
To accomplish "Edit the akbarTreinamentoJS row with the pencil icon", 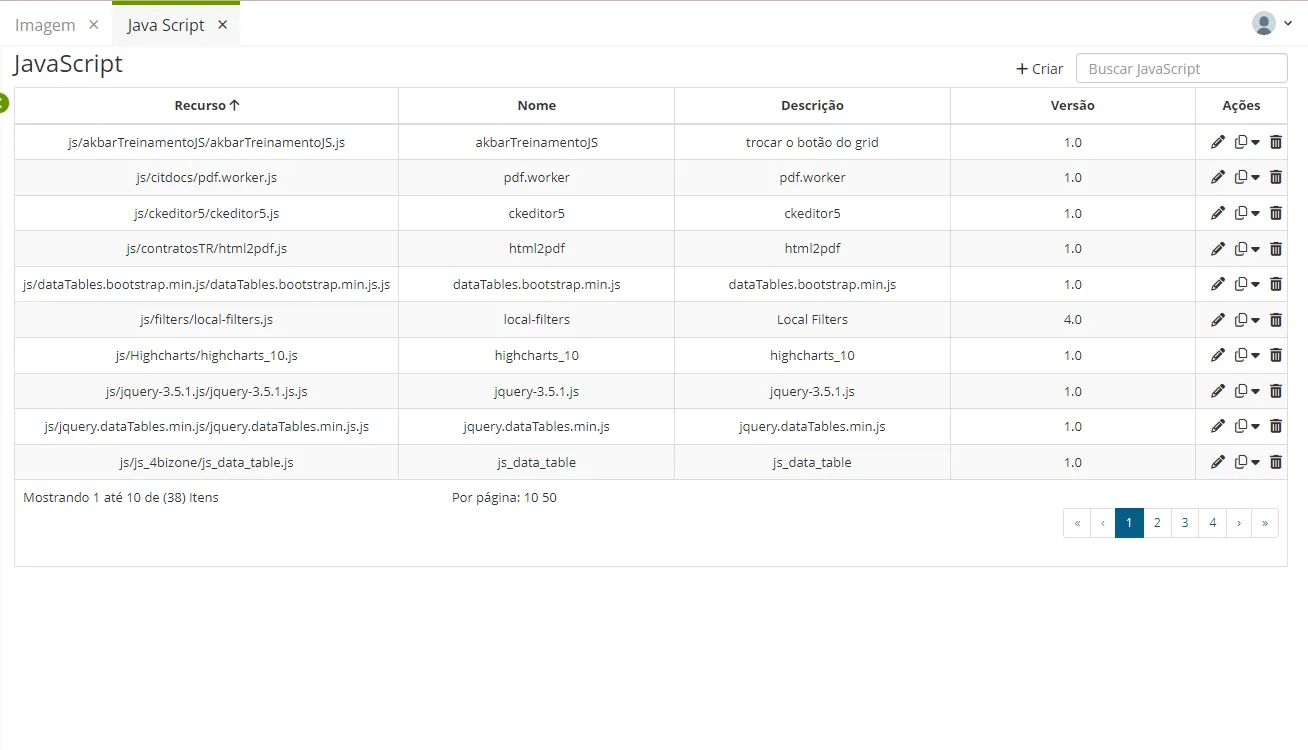I will (x=1217, y=142).
